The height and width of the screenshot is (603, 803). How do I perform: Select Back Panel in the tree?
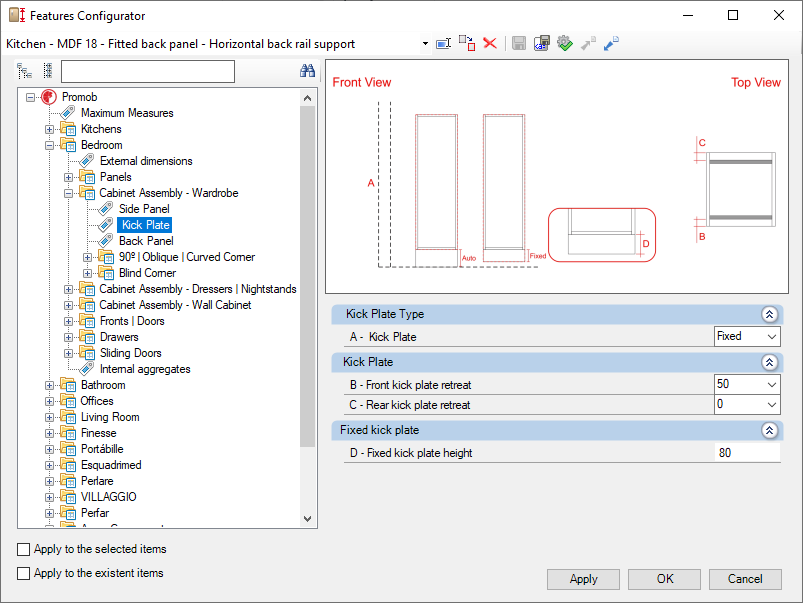[146, 241]
